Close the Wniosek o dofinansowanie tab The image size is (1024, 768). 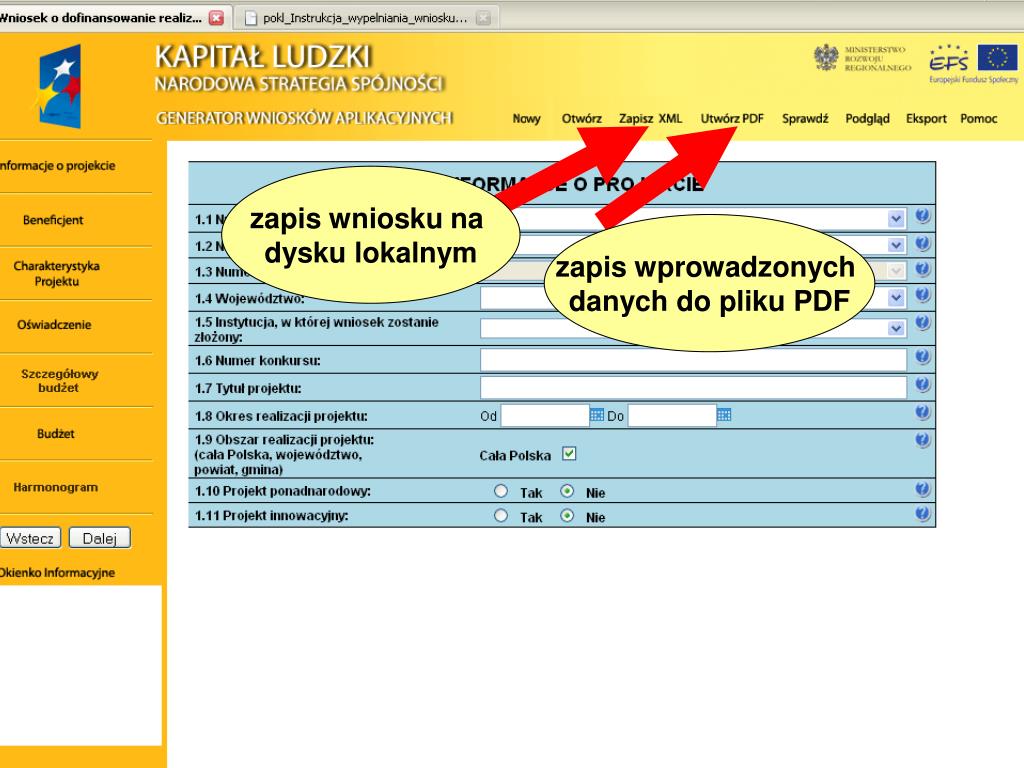click(x=216, y=18)
